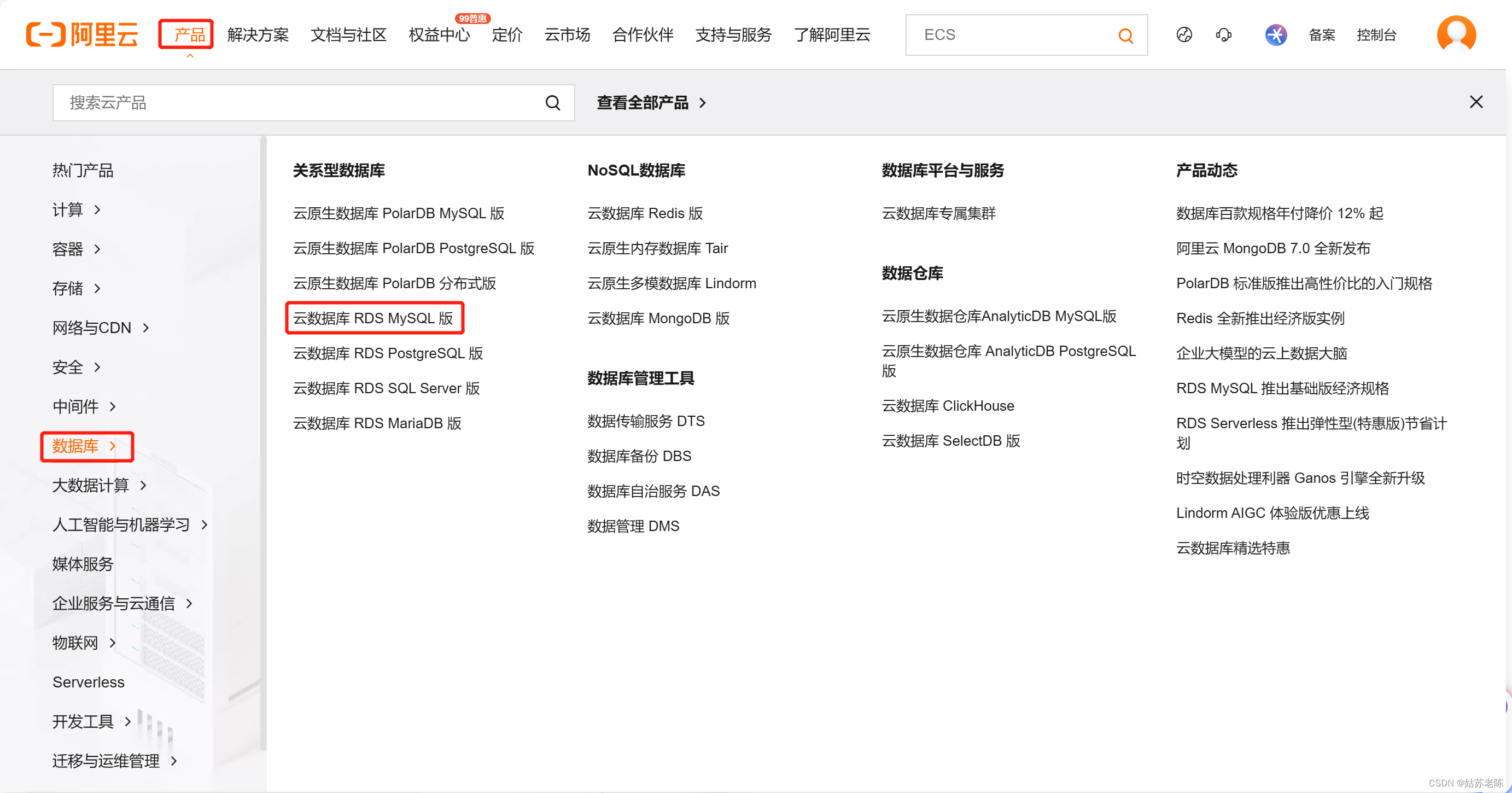
Task: Expand the 物联网 category
Action: pos(85,642)
